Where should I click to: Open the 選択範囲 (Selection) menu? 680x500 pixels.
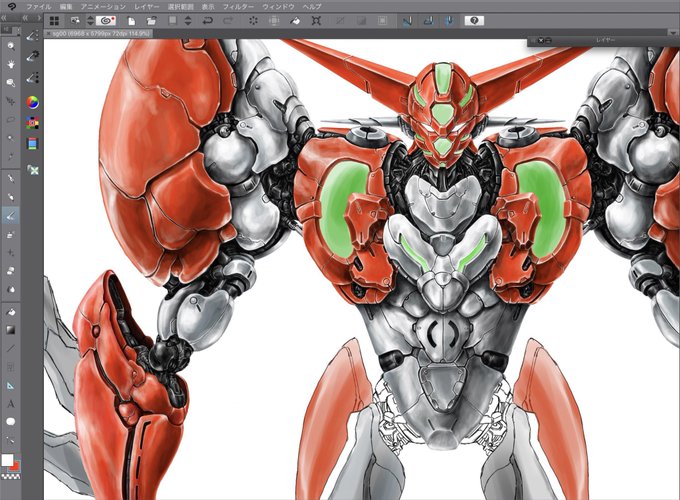[x=180, y=7]
